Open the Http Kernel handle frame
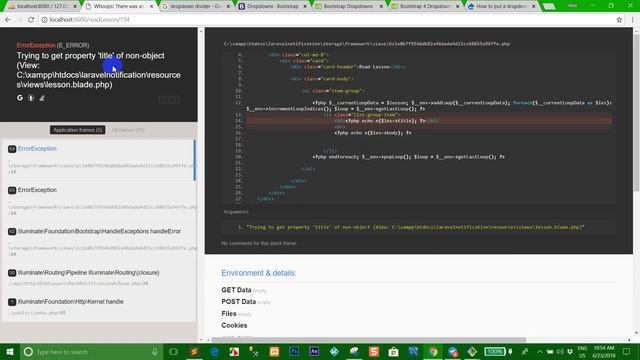 point(99,307)
